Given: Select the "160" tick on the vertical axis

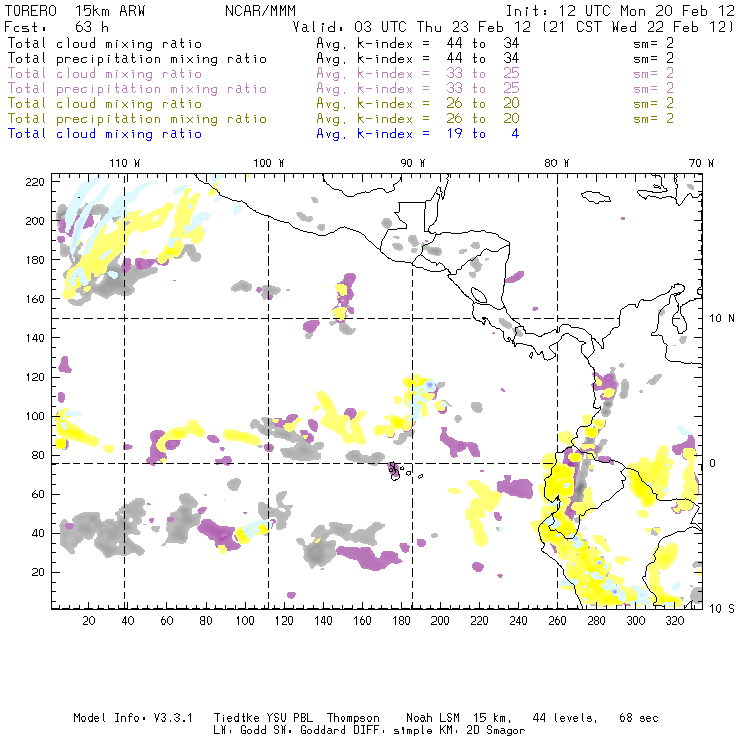Looking at the screenshot, I should pos(35,299).
